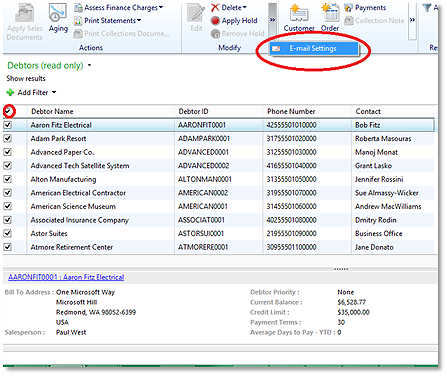
Task: Uncheck American Electrical Contractor row
Action: pos(8,193)
